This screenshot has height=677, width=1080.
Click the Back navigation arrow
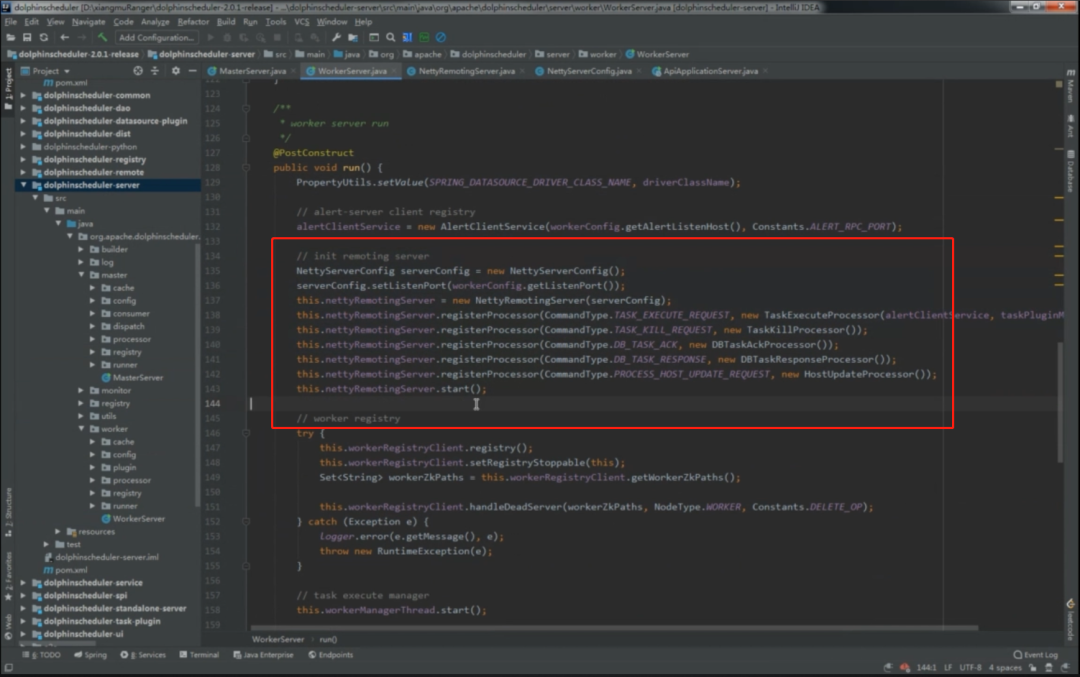click(x=64, y=37)
